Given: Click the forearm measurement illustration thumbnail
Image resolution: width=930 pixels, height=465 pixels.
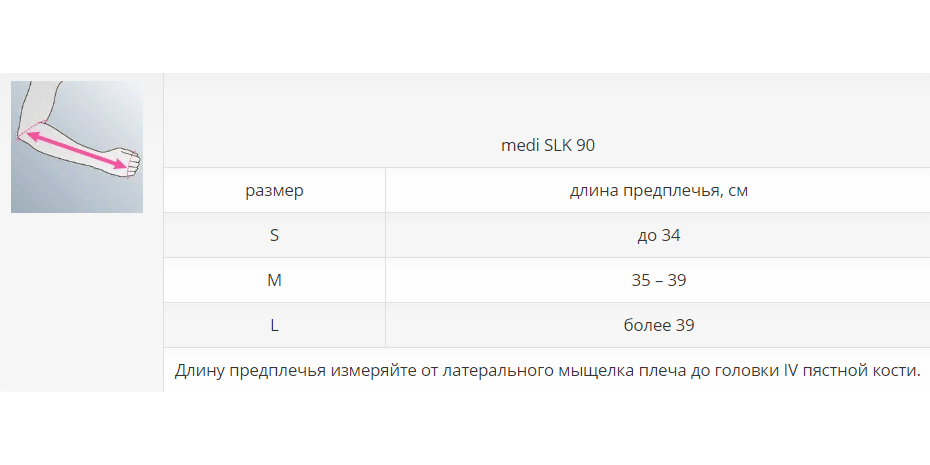Looking at the screenshot, I should tap(77, 147).
